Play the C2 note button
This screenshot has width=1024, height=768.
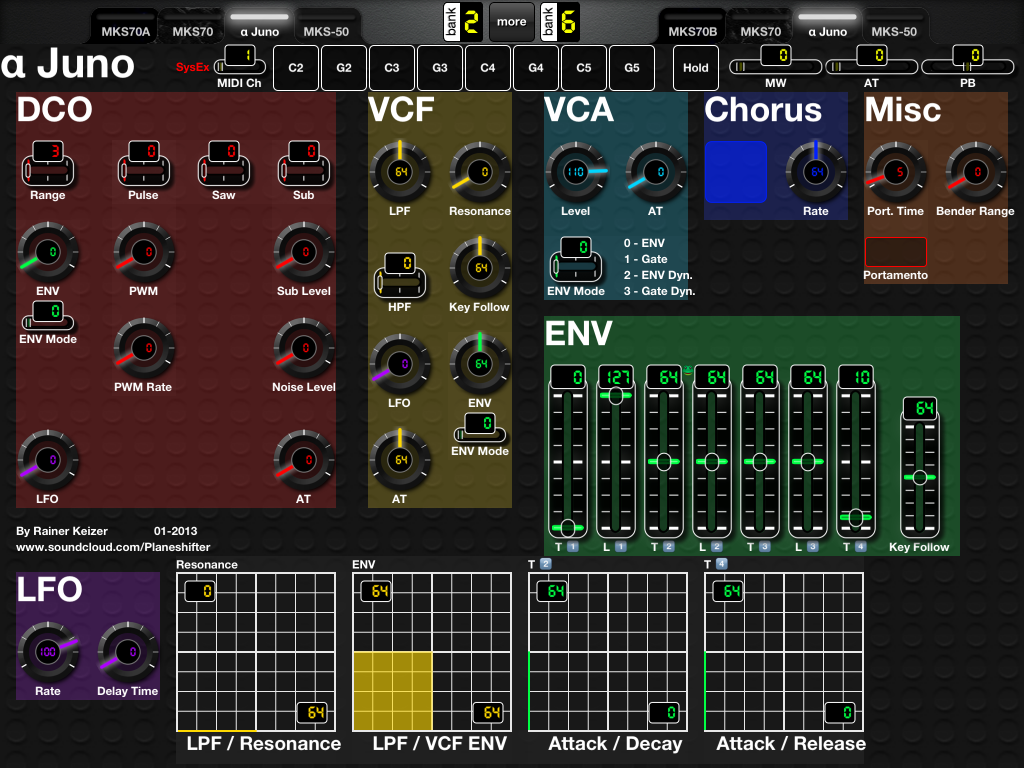296,68
